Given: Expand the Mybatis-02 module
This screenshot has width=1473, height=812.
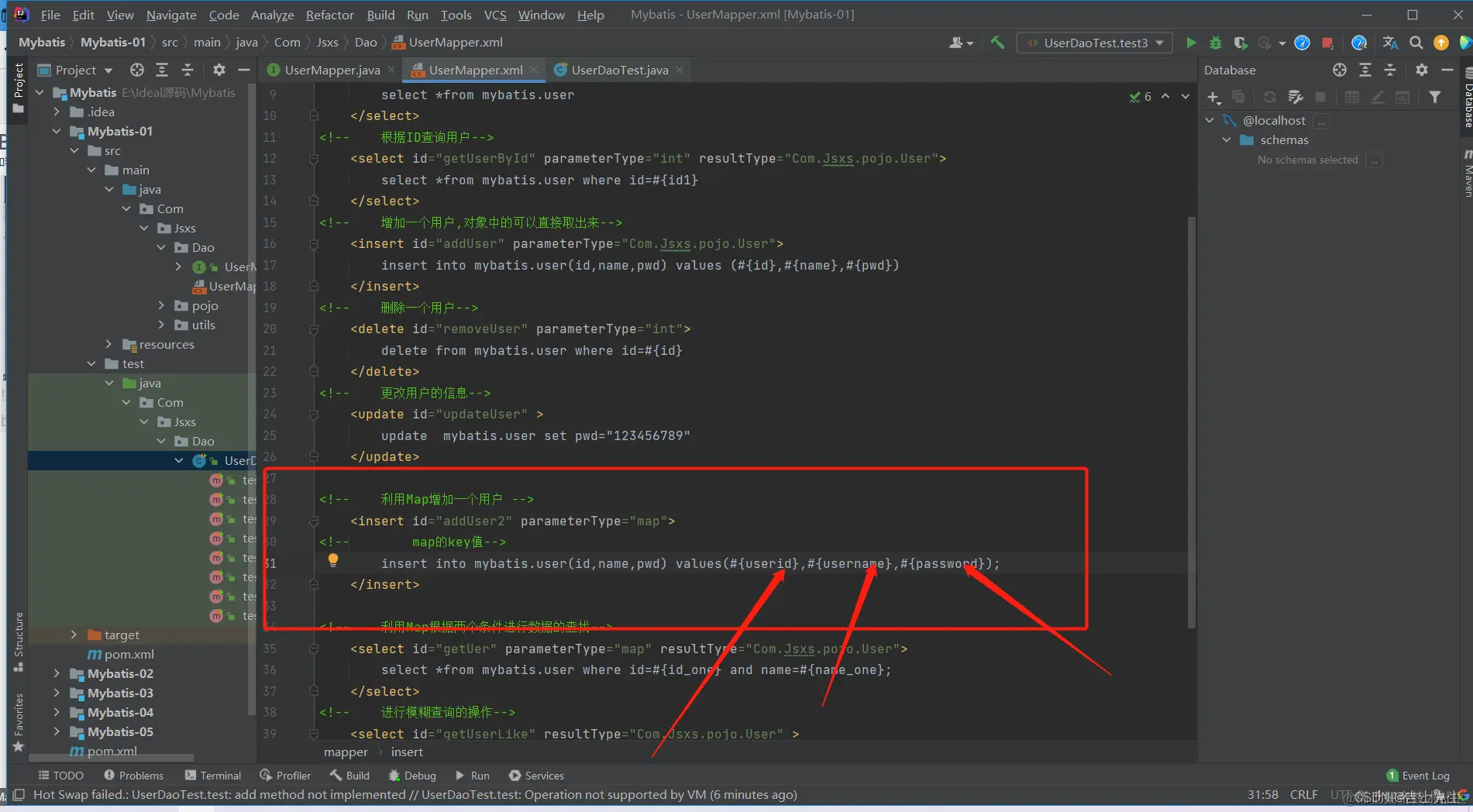Looking at the screenshot, I should coord(57,673).
